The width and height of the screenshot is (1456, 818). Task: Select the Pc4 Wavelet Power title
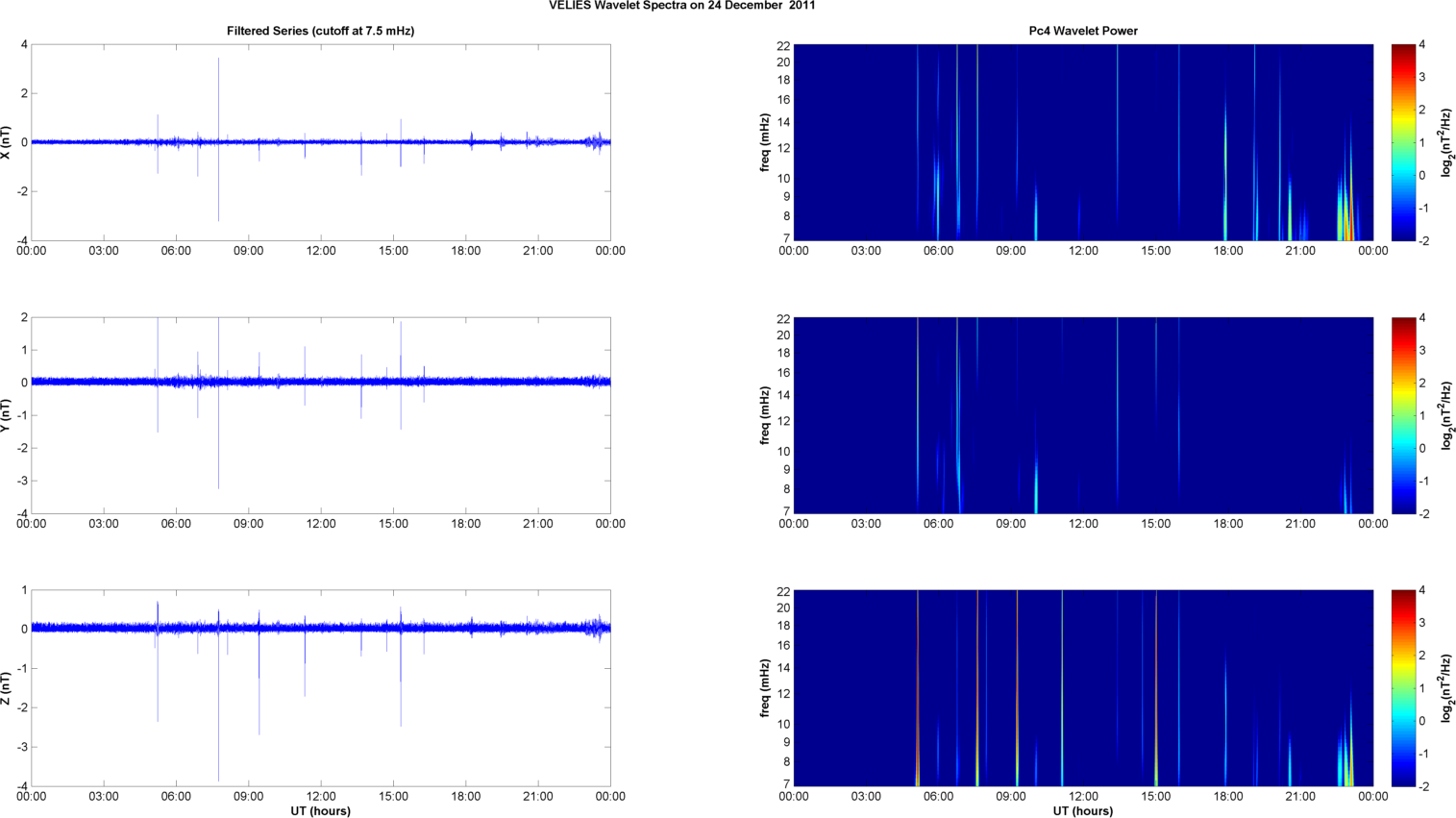[1082, 31]
